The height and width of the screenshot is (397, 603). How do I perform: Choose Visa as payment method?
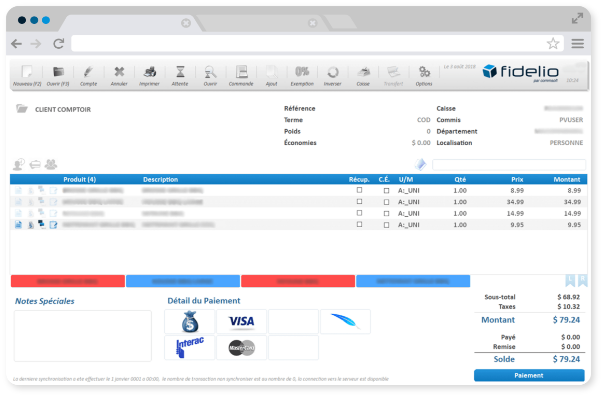[x=241, y=321]
